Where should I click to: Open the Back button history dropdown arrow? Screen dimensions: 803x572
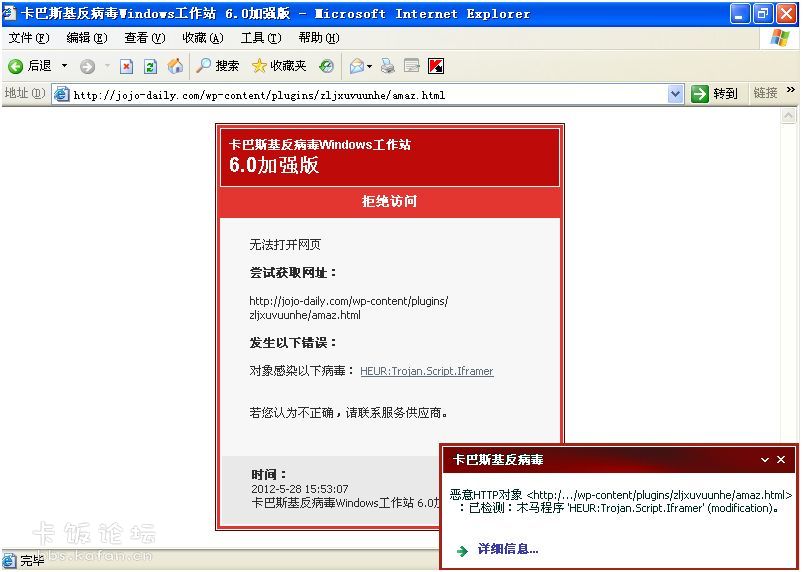(x=65, y=66)
